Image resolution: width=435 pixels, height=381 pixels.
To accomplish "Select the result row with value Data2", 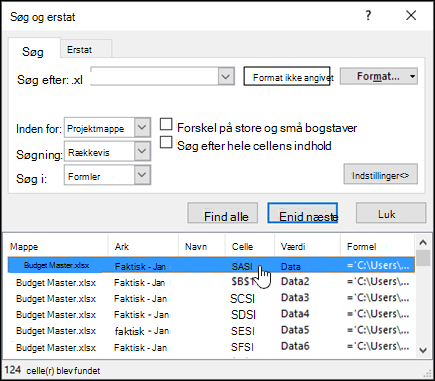I will (x=211, y=282).
